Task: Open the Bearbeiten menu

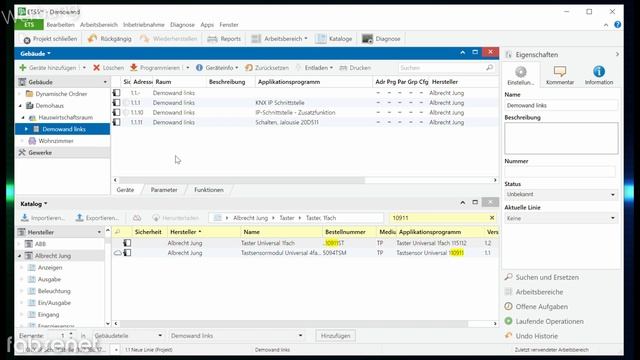Action: click(60, 25)
